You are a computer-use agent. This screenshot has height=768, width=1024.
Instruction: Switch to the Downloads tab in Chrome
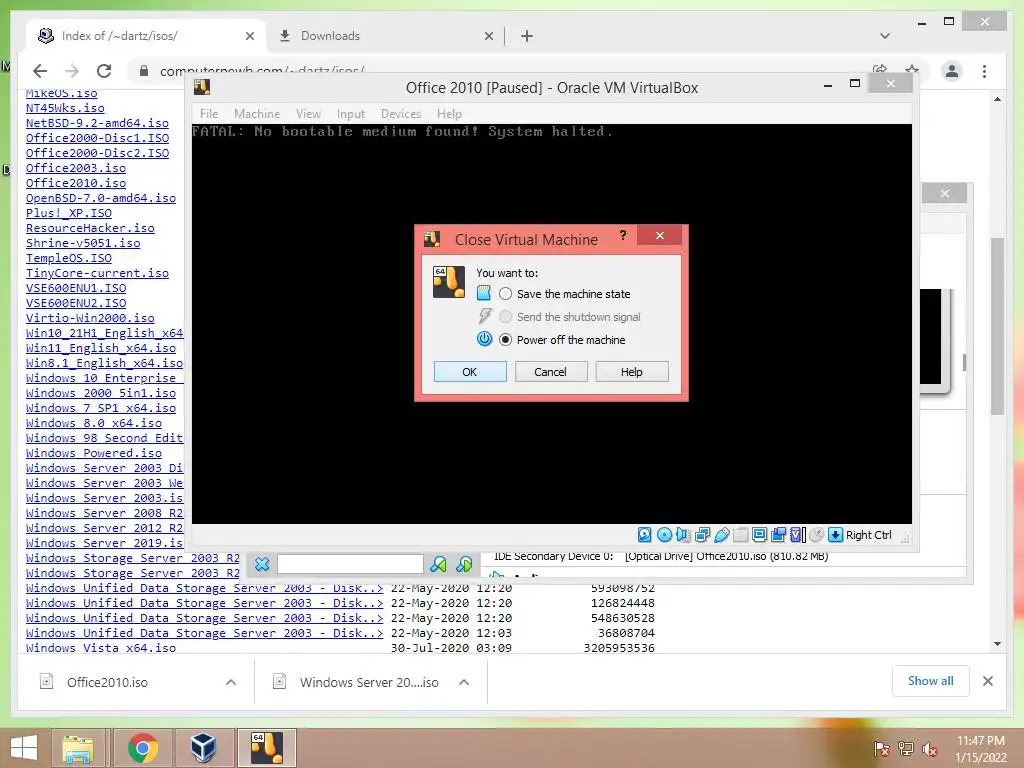(385, 36)
